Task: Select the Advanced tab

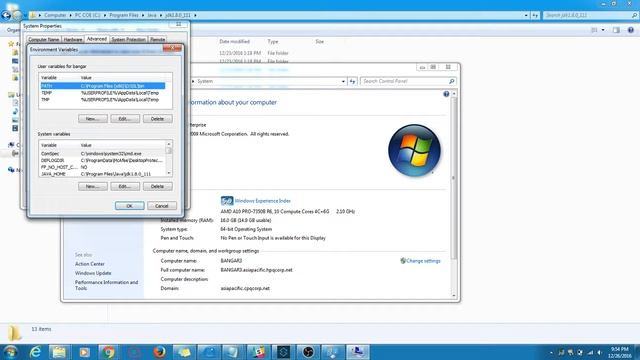Action: click(97, 39)
